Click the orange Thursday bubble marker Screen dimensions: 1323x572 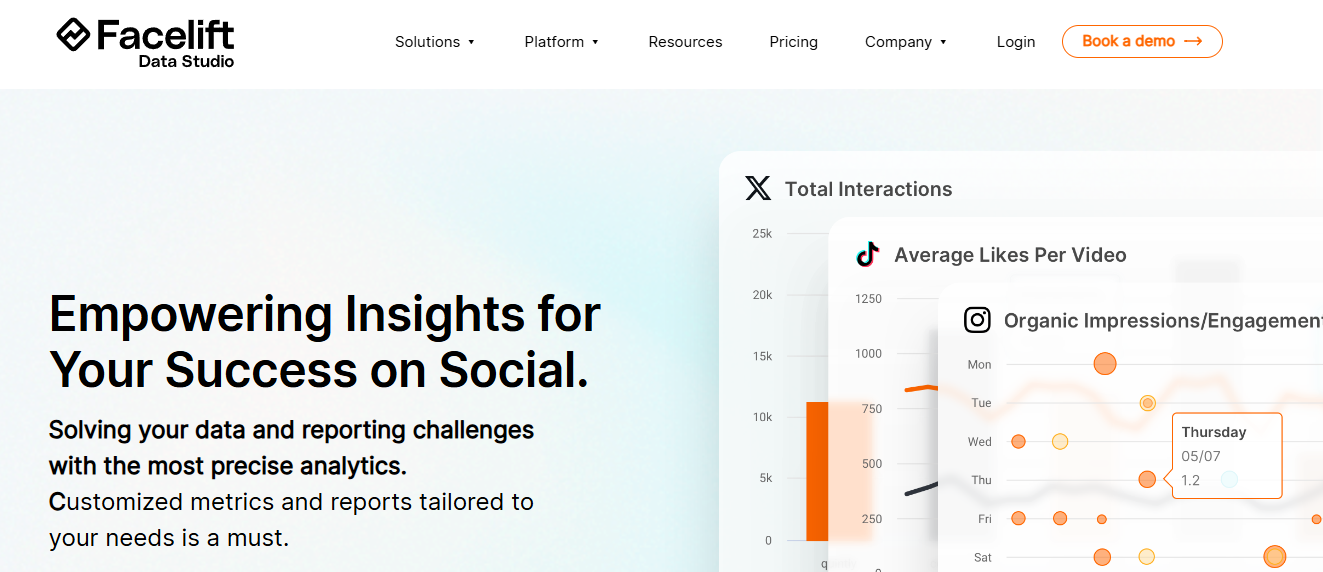click(x=1147, y=480)
